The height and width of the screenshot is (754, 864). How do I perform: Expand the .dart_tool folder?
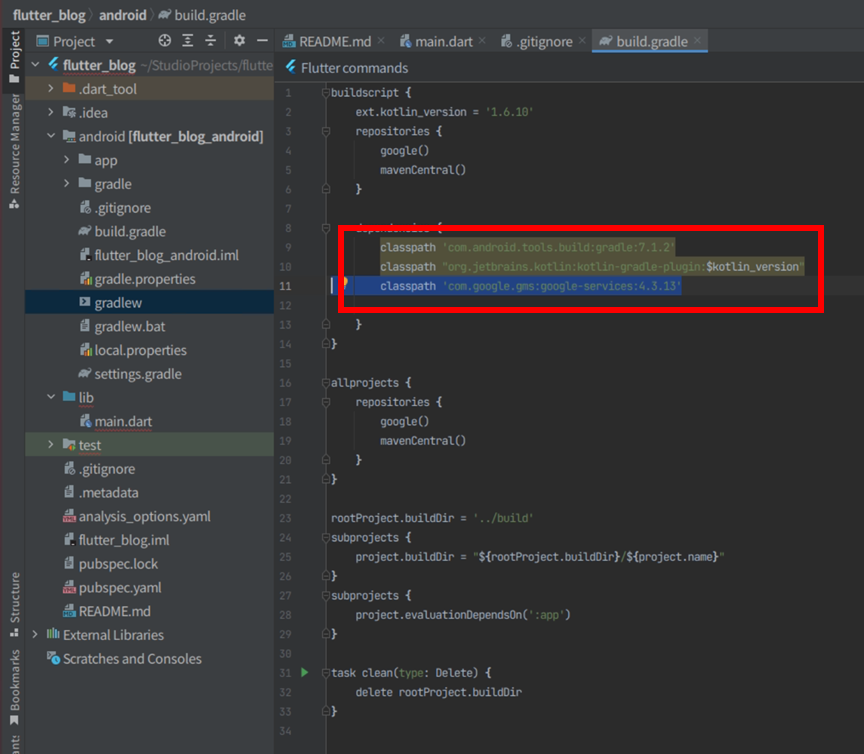51,88
